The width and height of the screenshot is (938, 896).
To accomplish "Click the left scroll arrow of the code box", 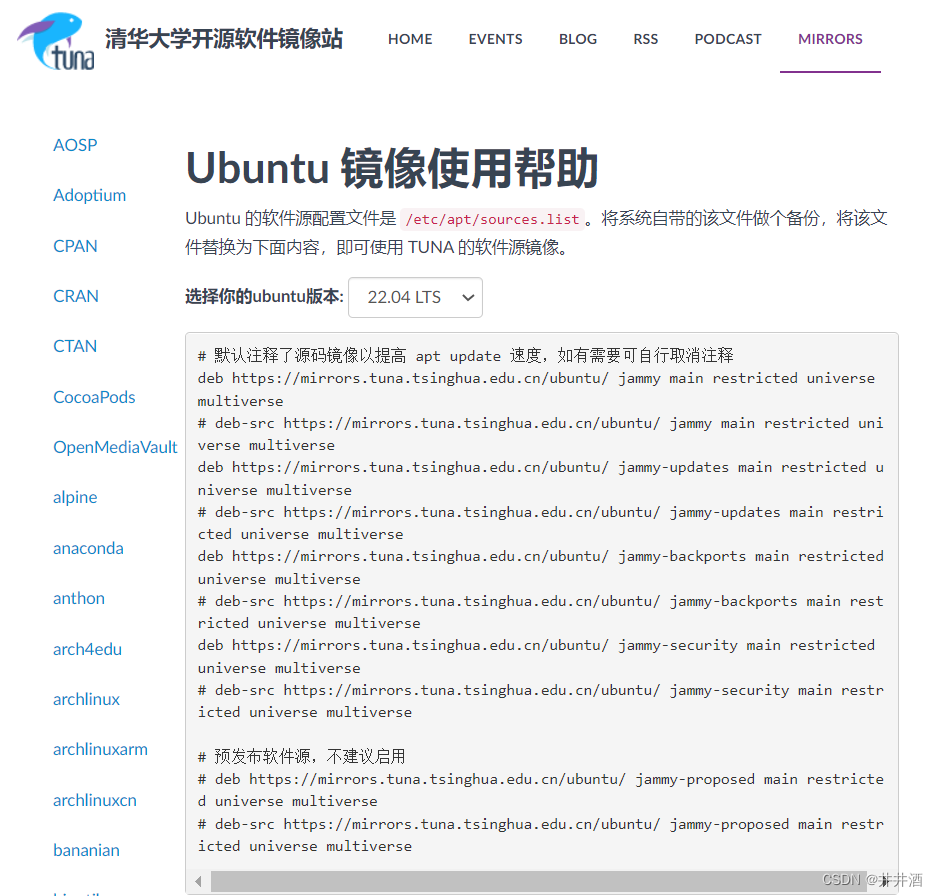I will (x=199, y=881).
